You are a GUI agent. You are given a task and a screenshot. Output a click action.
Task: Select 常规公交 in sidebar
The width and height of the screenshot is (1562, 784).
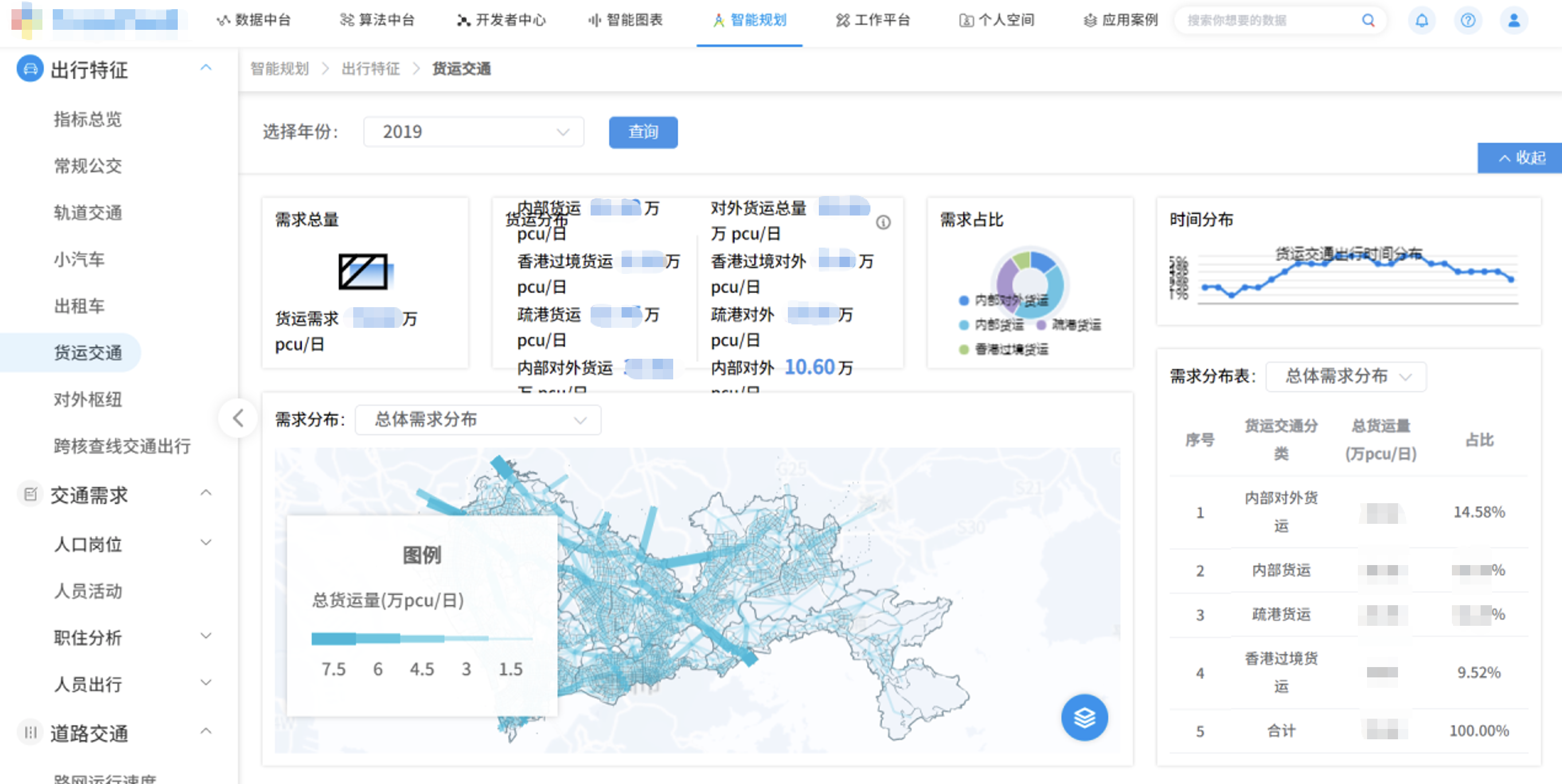[x=88, y=166]
